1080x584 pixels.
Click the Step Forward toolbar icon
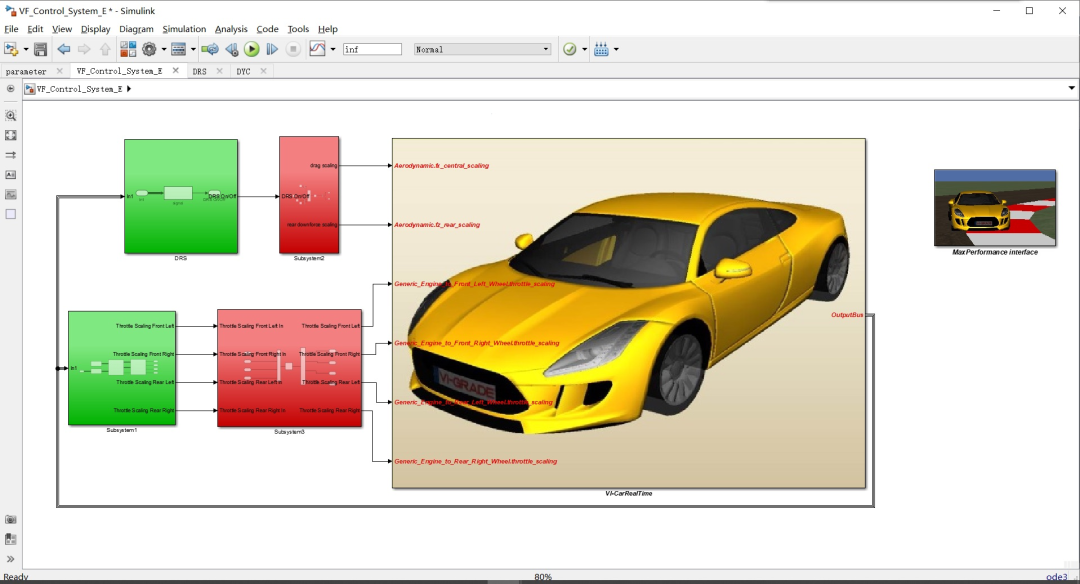pyautogui.click(x=272, y=49)
